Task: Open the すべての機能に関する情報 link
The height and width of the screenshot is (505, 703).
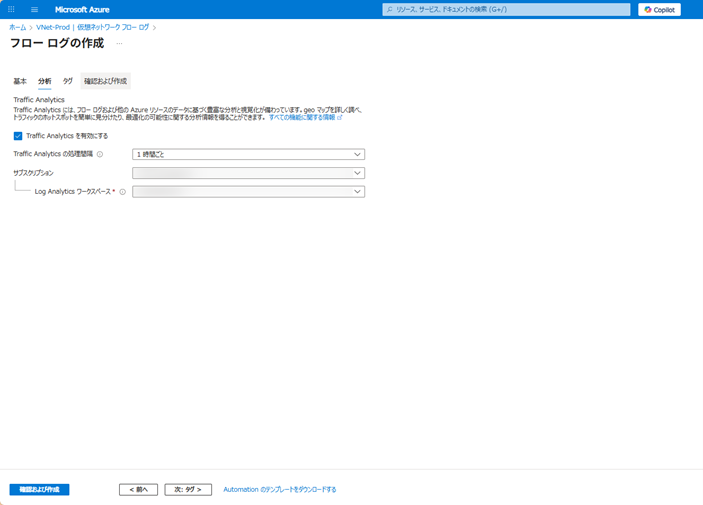Action: pyautogui.click(x=304, y=117)
